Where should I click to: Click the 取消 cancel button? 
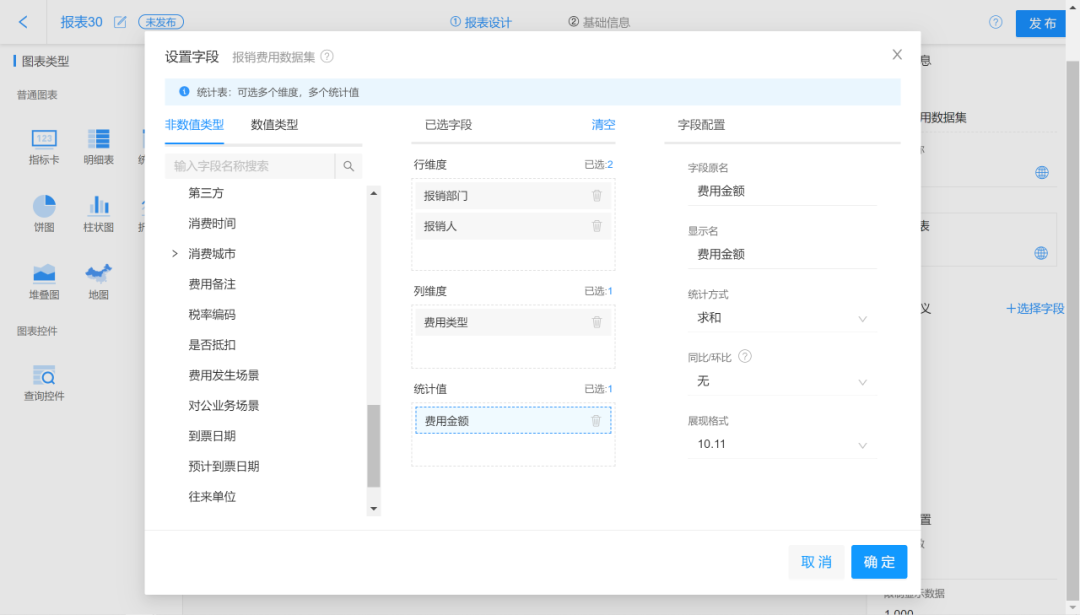(816, 562)
